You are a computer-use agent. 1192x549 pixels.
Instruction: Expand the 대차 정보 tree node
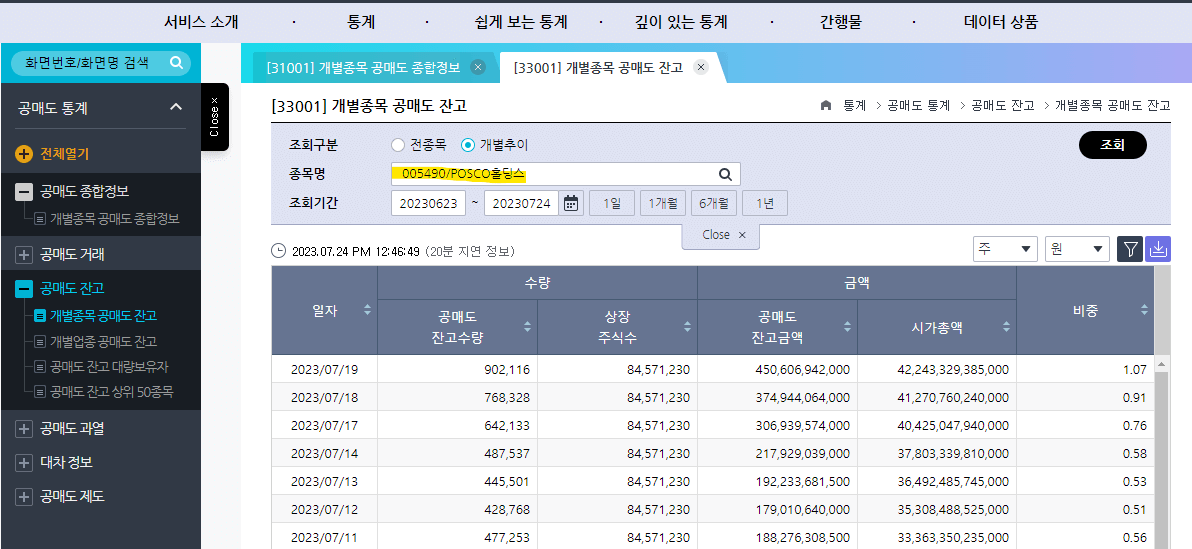pos(24,462)
